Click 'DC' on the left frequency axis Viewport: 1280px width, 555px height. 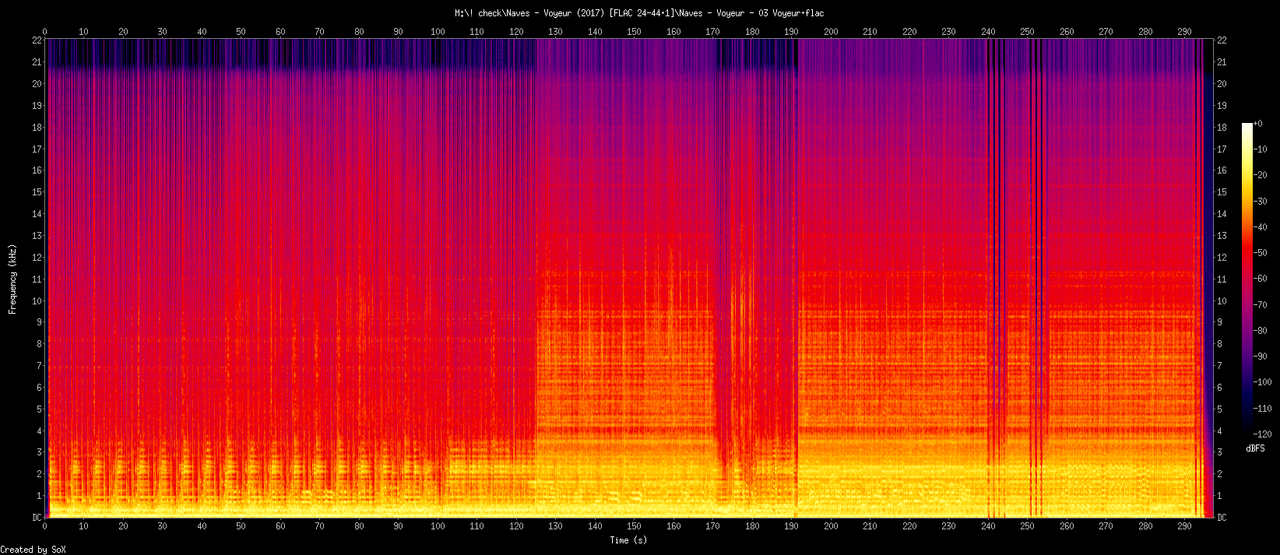(x=36, y=517)
